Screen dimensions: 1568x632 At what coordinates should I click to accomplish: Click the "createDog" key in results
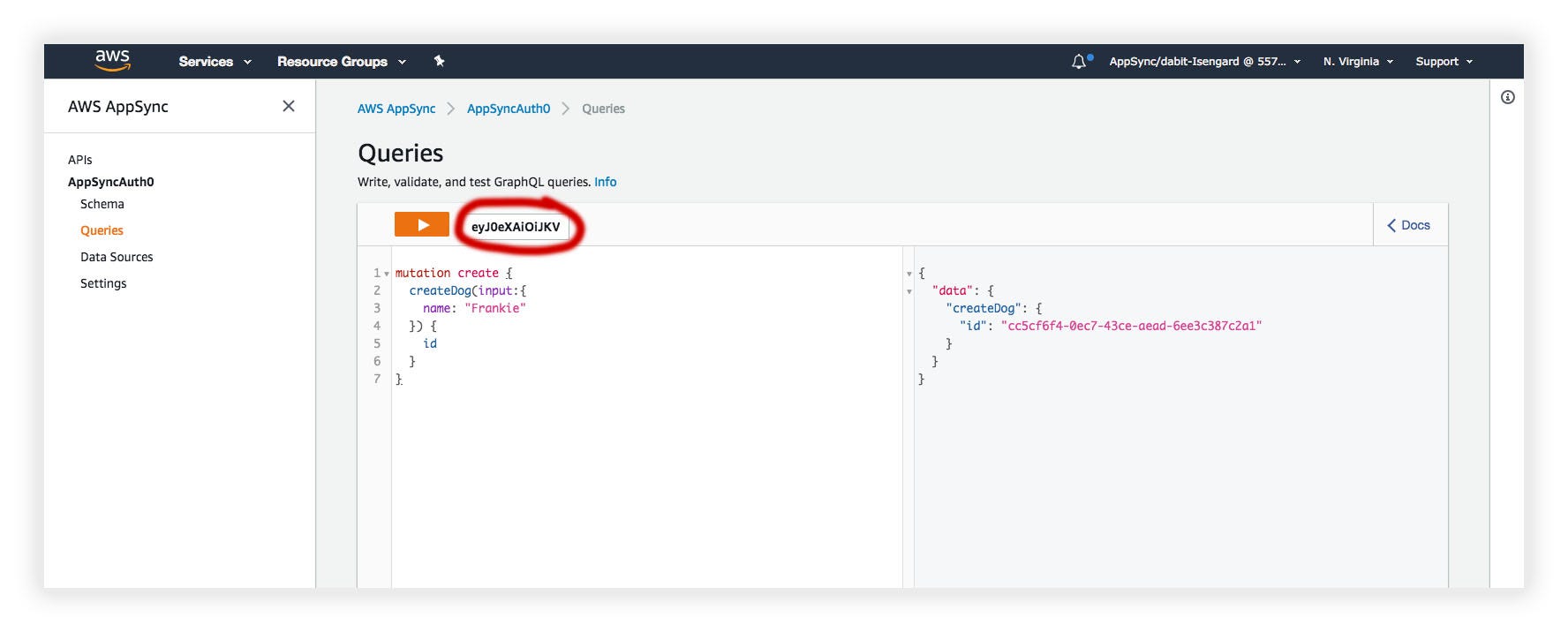[x=984, y=308]
